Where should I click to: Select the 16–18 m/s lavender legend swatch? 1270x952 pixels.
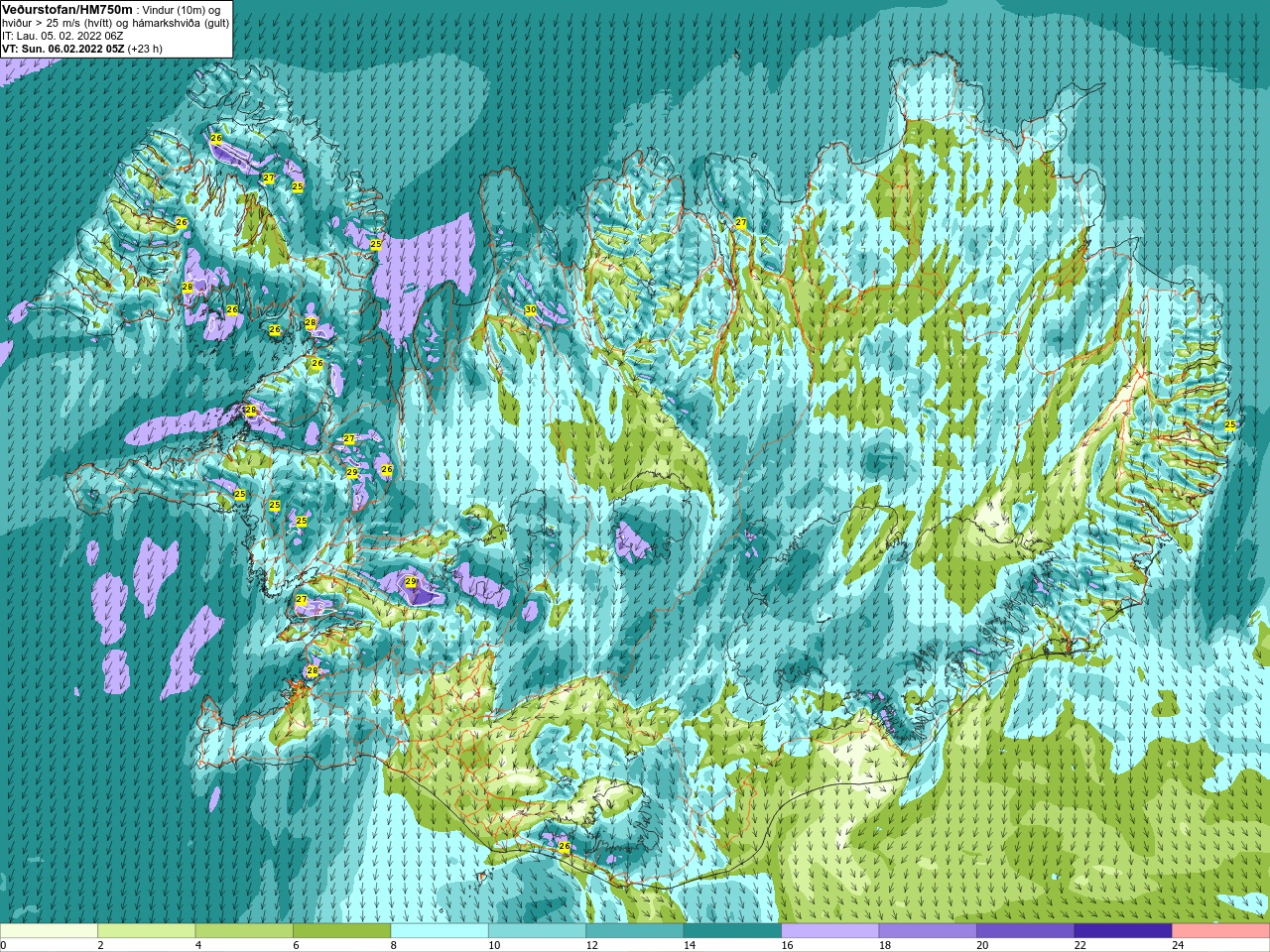pyautogui.click(x=830, y=931)
